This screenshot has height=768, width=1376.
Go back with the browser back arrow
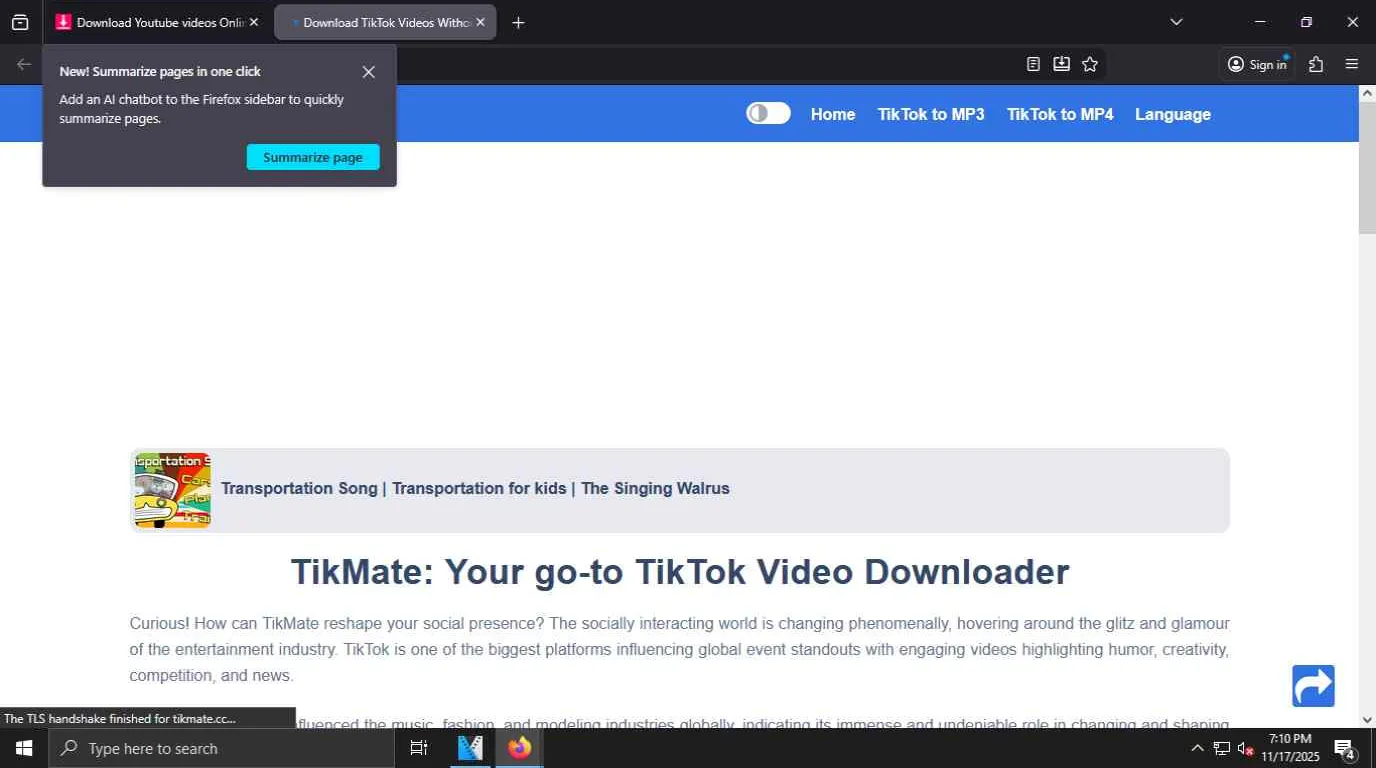pyautogui.click(x=24, y=64)
